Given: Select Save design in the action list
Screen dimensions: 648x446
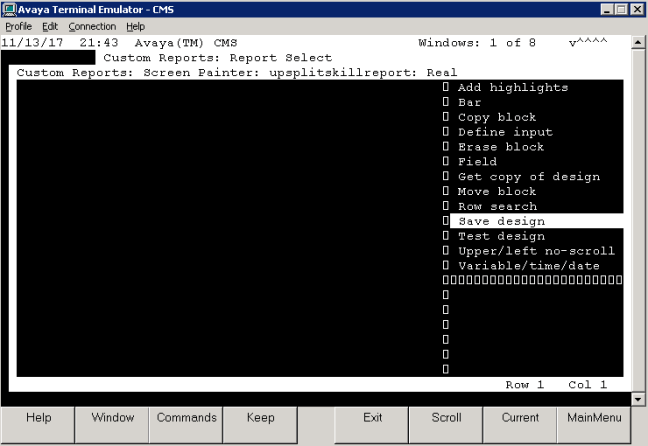Looking at the screenshot, I should [501, 221].
